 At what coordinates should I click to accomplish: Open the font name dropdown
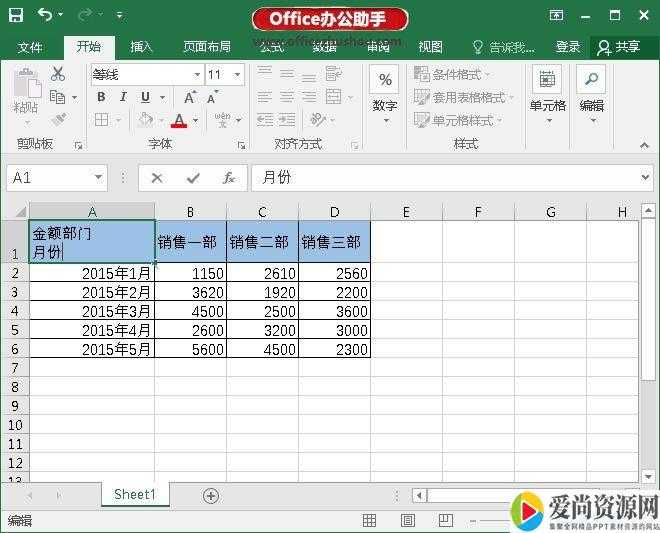tap(197, 75)
